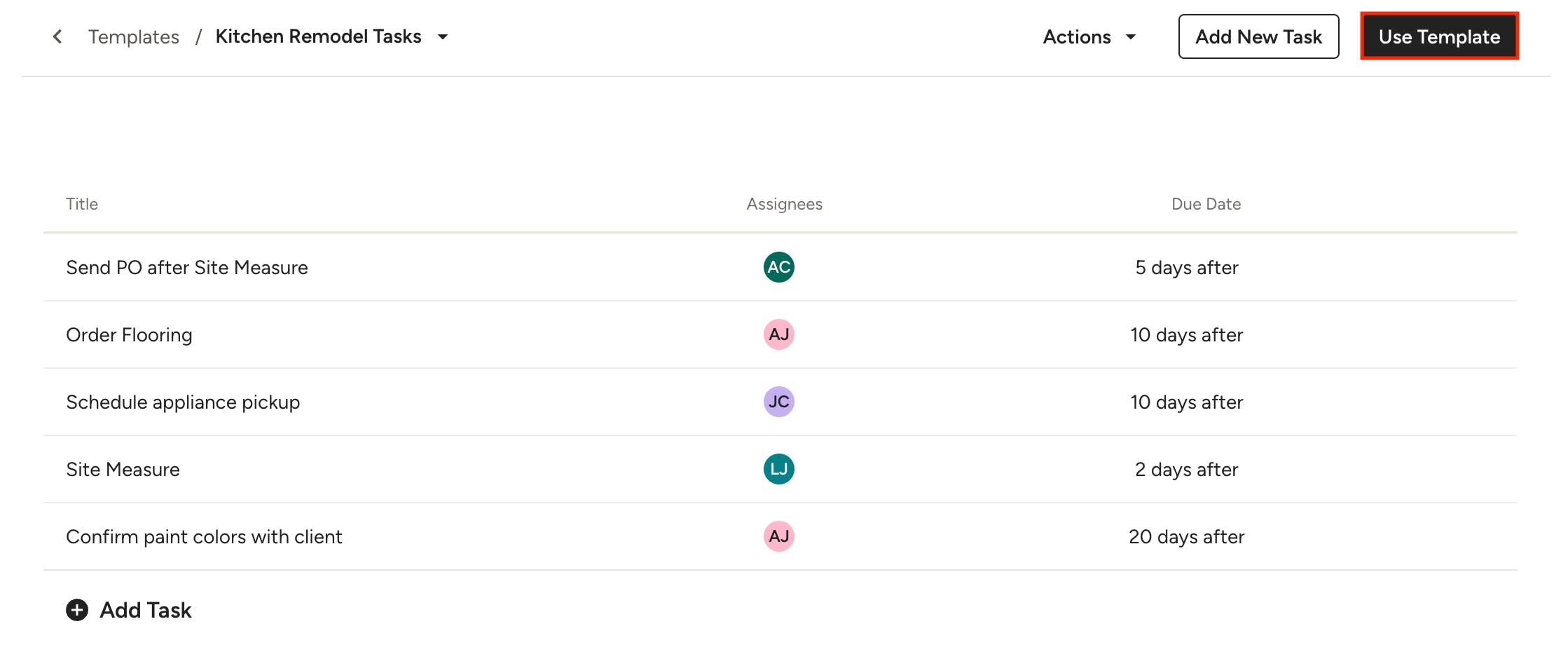The image size is (1568, 659).
Task: Click the plus icon beside Add Task
Action: [x=77, y=610]
